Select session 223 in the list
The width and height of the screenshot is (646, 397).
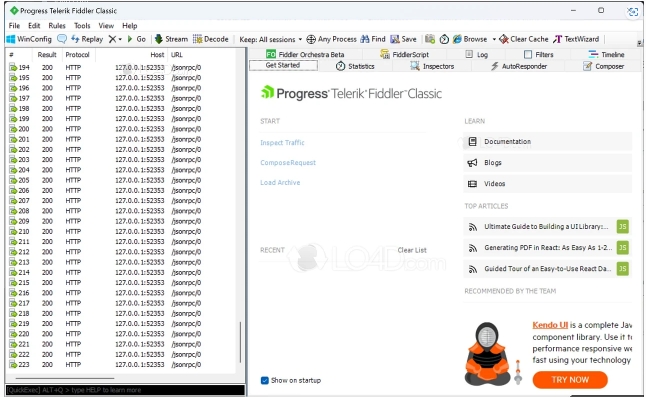tap(121, 364)
